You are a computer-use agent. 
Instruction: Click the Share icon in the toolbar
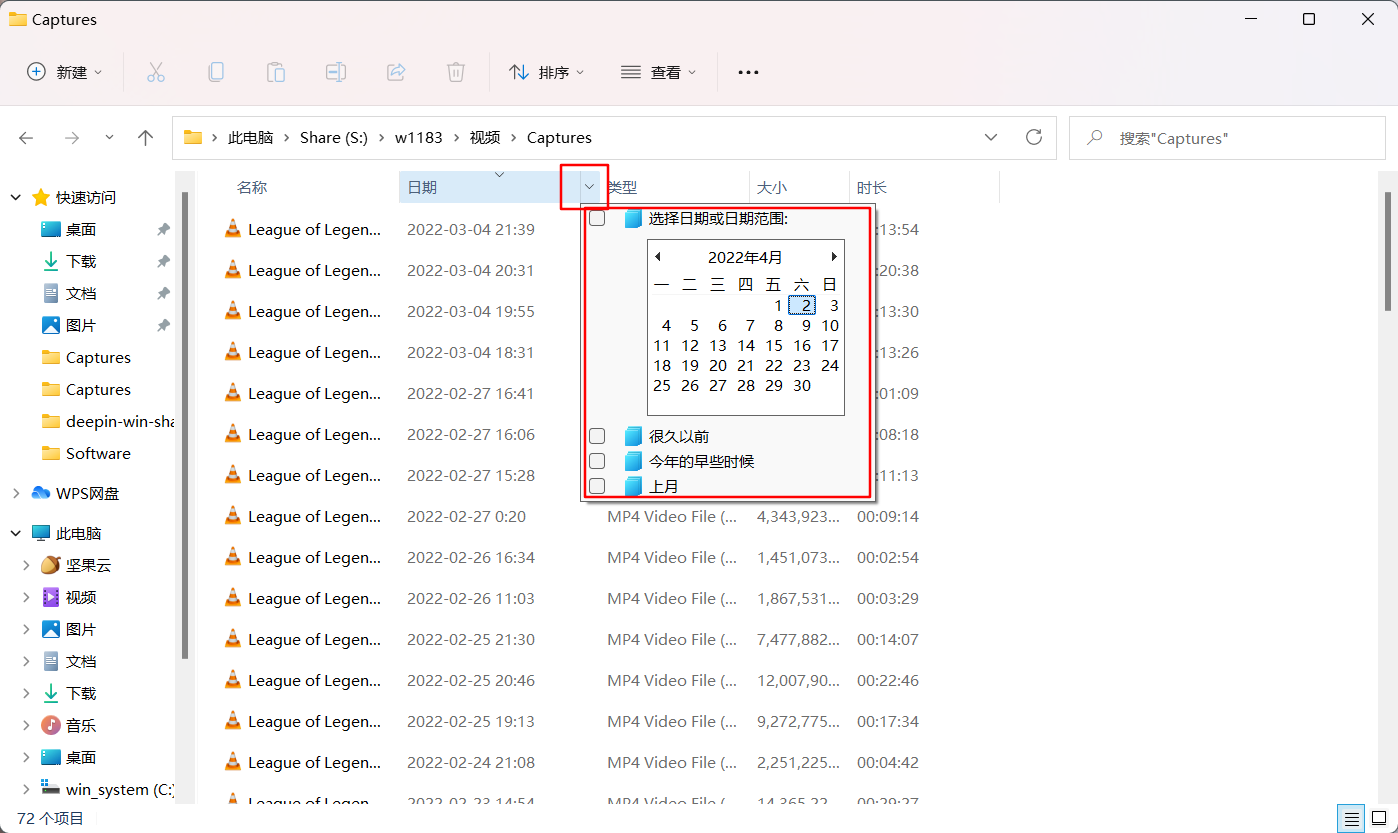coord(395,71)
